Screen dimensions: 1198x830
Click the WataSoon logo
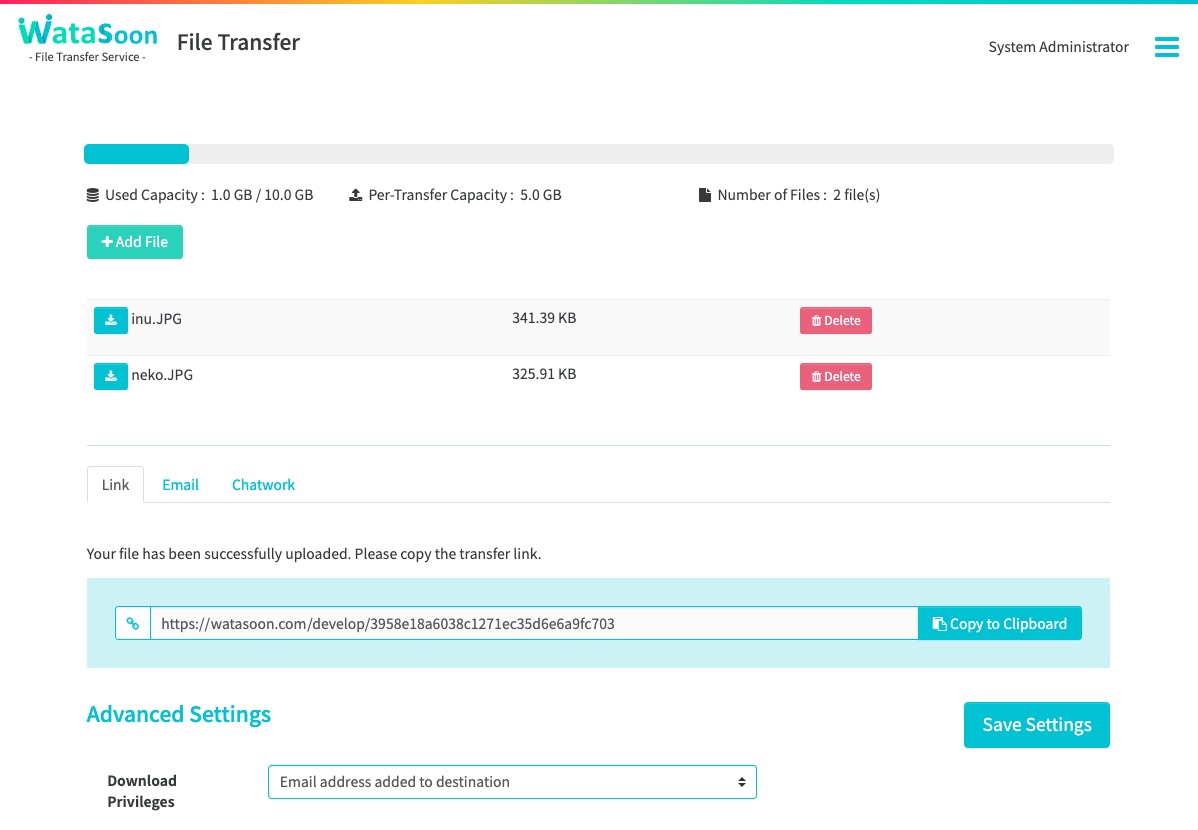(88, 40)
